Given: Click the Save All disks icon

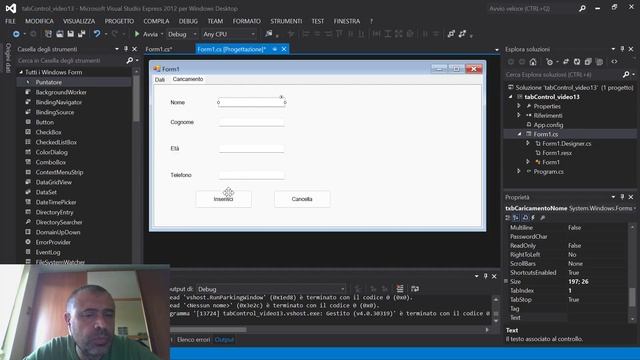Looking at the screenshot, I should click(82, 34).
